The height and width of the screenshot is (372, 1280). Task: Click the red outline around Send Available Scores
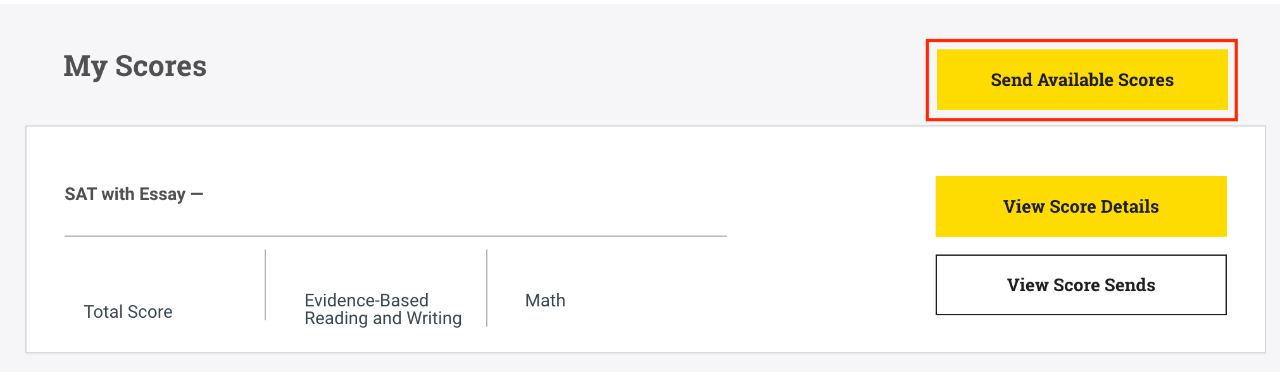click(1082, 41)
